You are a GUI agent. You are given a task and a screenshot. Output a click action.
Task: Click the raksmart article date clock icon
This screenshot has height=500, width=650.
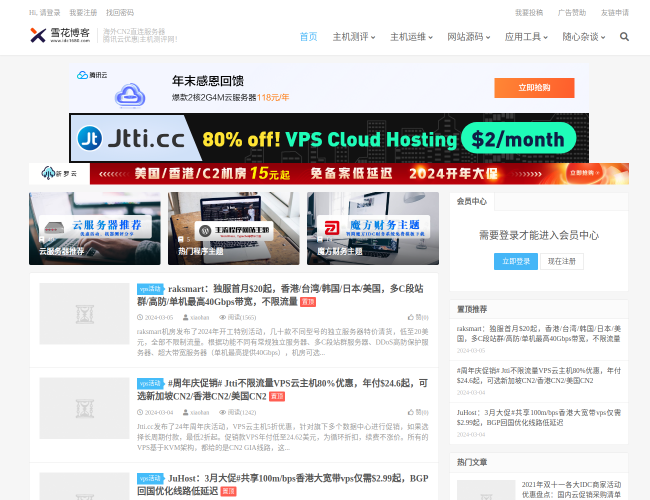click(x=140, y=318)
